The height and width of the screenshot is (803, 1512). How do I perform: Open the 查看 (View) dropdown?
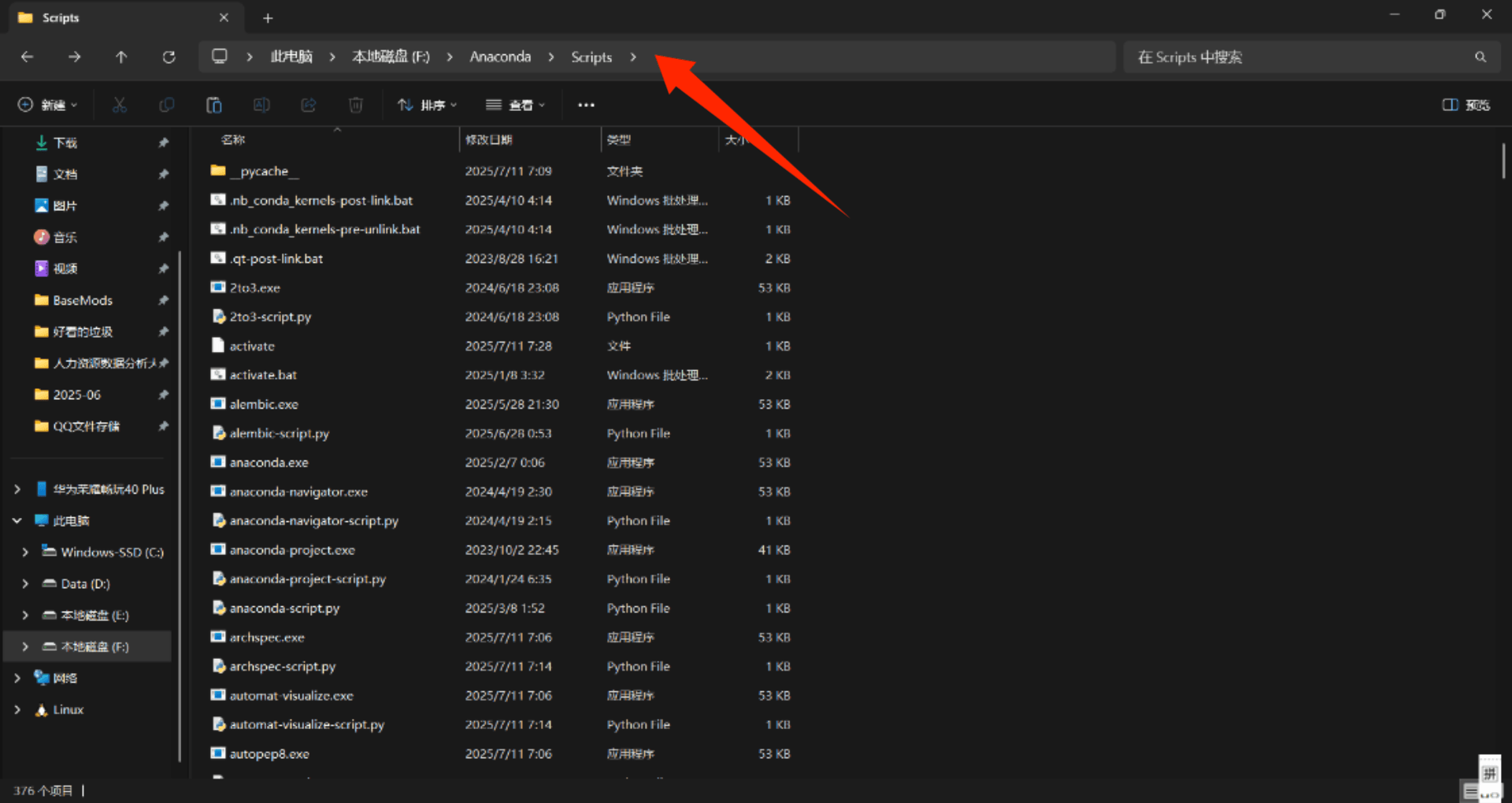tap(516, 105)
